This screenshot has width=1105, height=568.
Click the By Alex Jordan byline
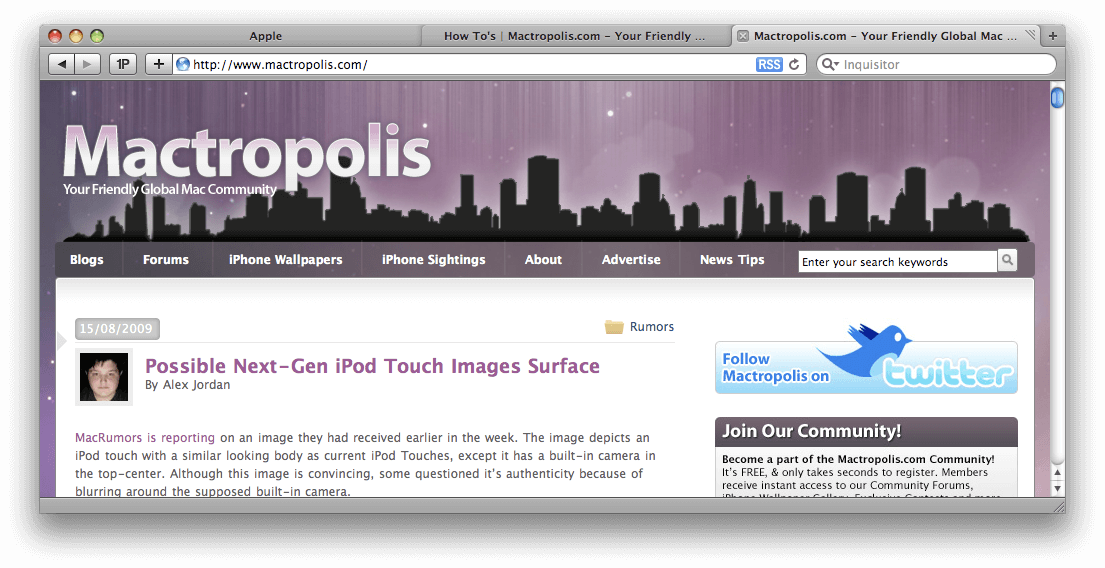click(x=187, y=385)
